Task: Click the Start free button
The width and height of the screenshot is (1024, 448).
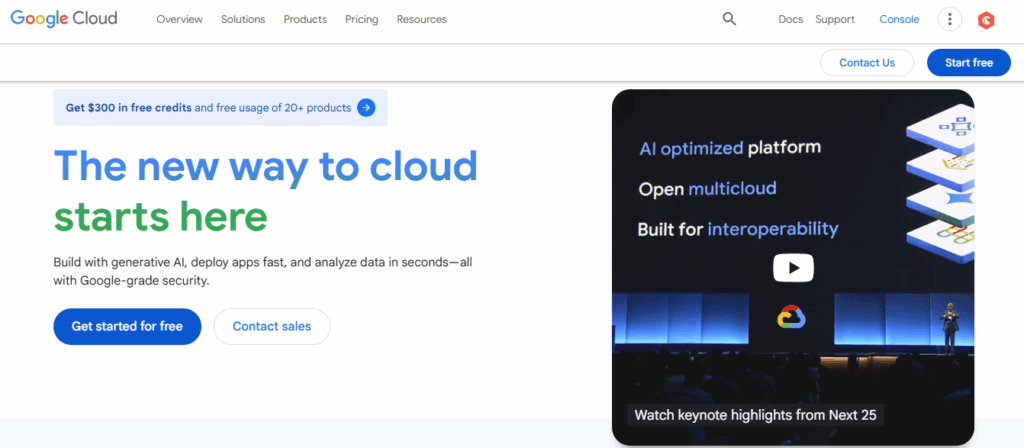Action: coord(969,63)
